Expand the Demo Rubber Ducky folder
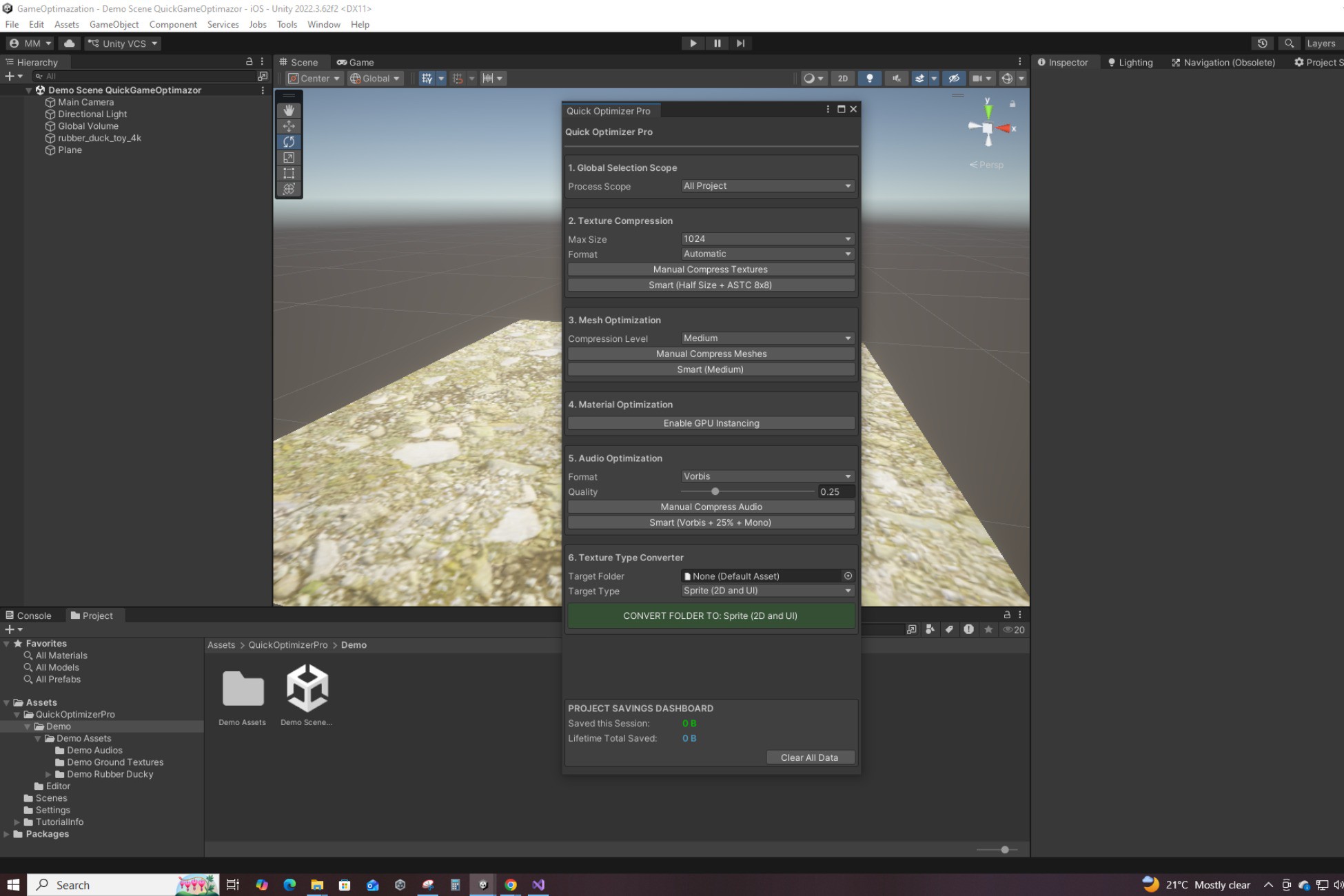This screenshot has width=1344, height=896. point(48,774)
